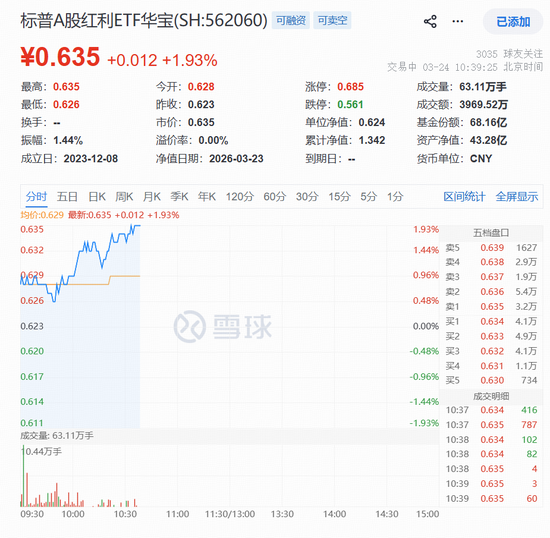Choose the 30分 interval tab
This screenshot has height=538, width=550.
pos(307,196)
